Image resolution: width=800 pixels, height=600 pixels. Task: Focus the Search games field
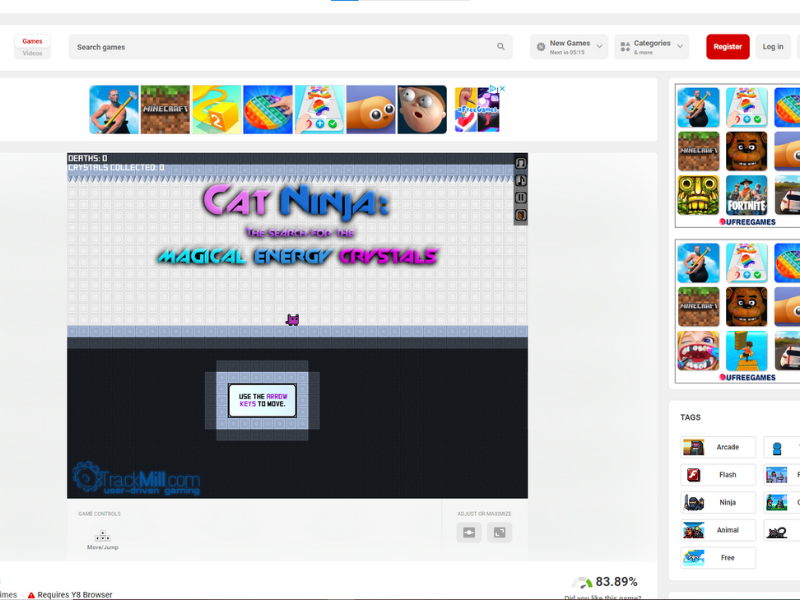290,47
